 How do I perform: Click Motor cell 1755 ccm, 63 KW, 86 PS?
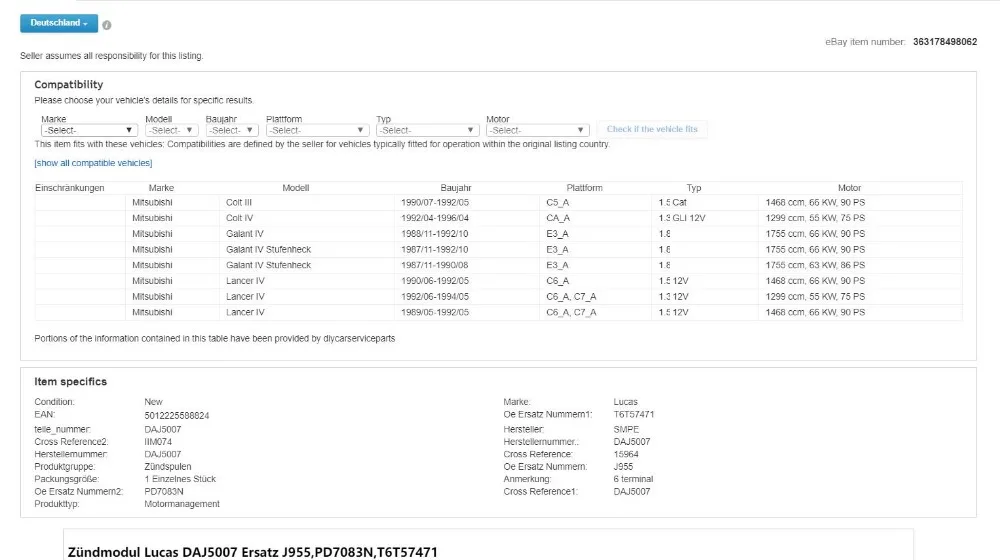click(x=815, y=265)
